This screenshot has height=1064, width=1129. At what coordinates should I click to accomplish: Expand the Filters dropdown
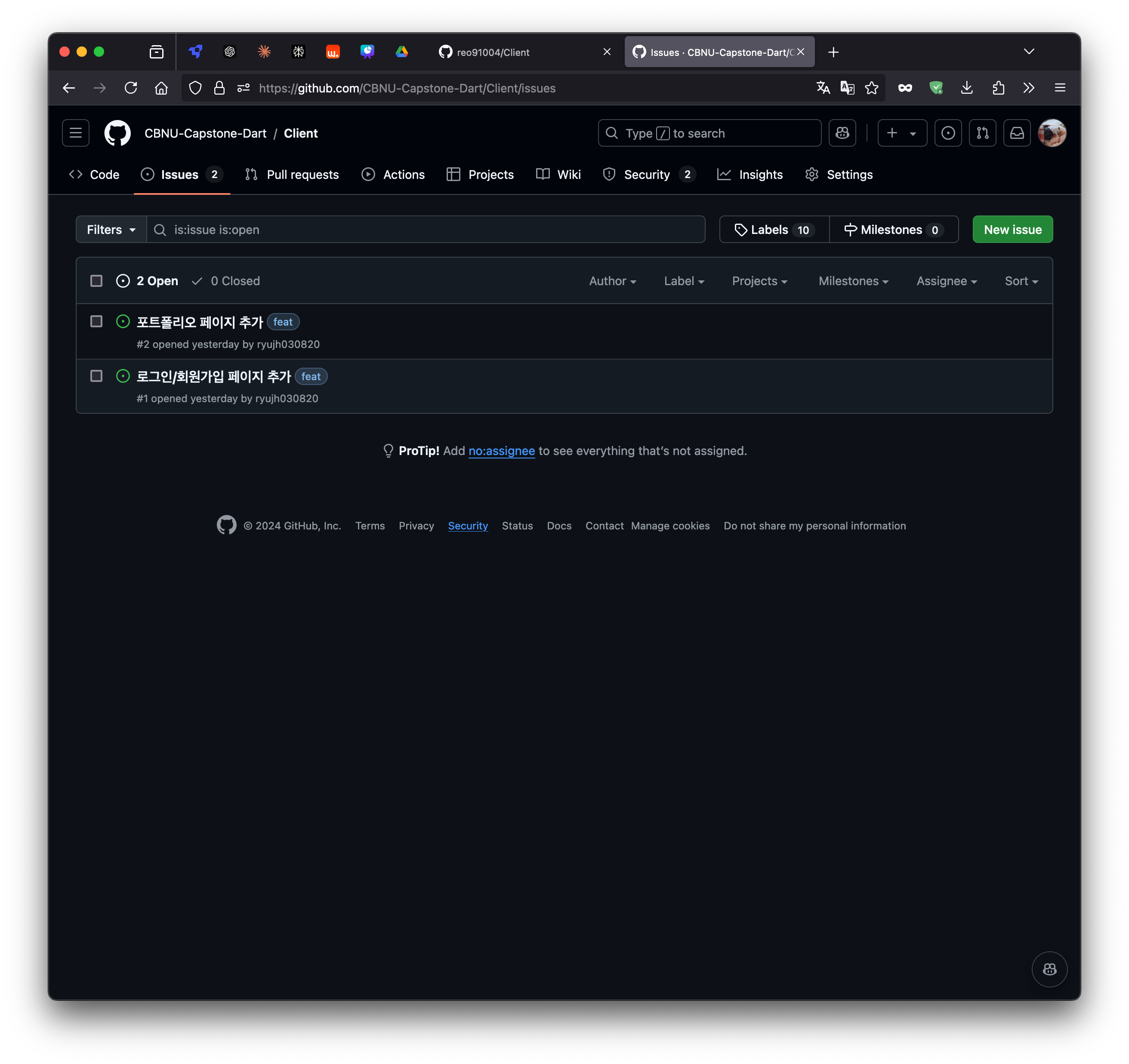tap(111, 229)
